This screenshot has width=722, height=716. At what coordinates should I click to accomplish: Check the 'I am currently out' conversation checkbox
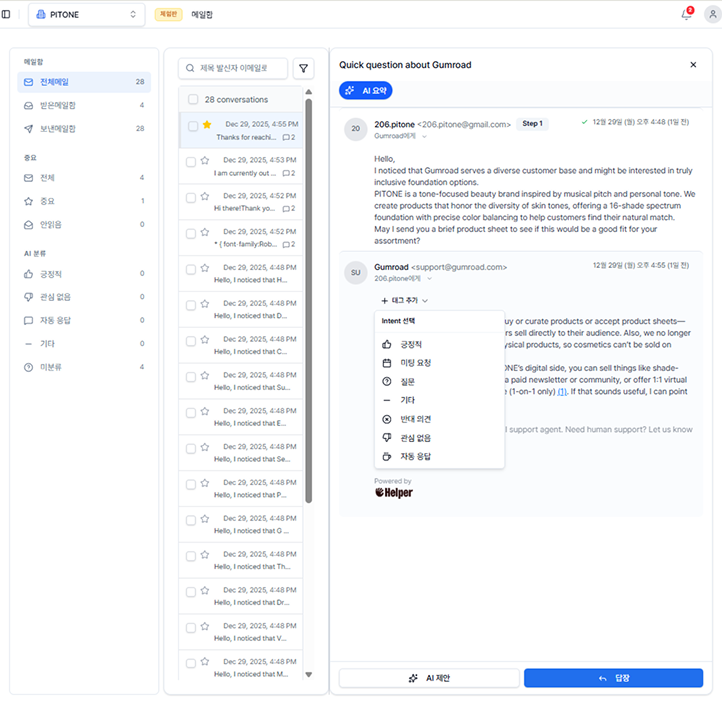(x=191, y=162)
